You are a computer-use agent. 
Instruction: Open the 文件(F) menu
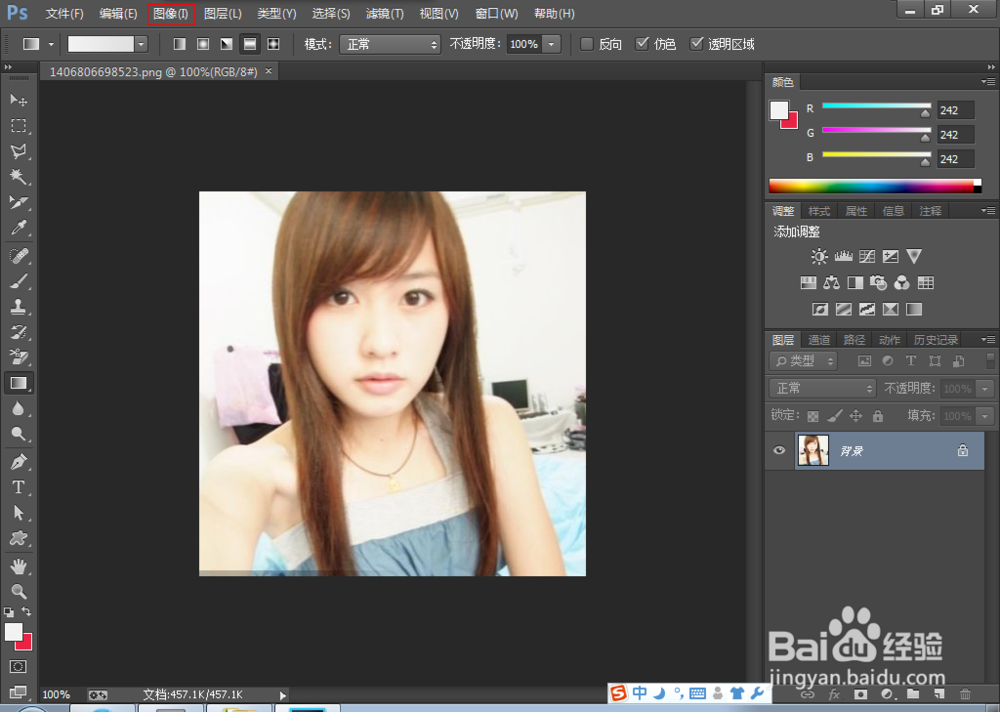coord(64,13)
